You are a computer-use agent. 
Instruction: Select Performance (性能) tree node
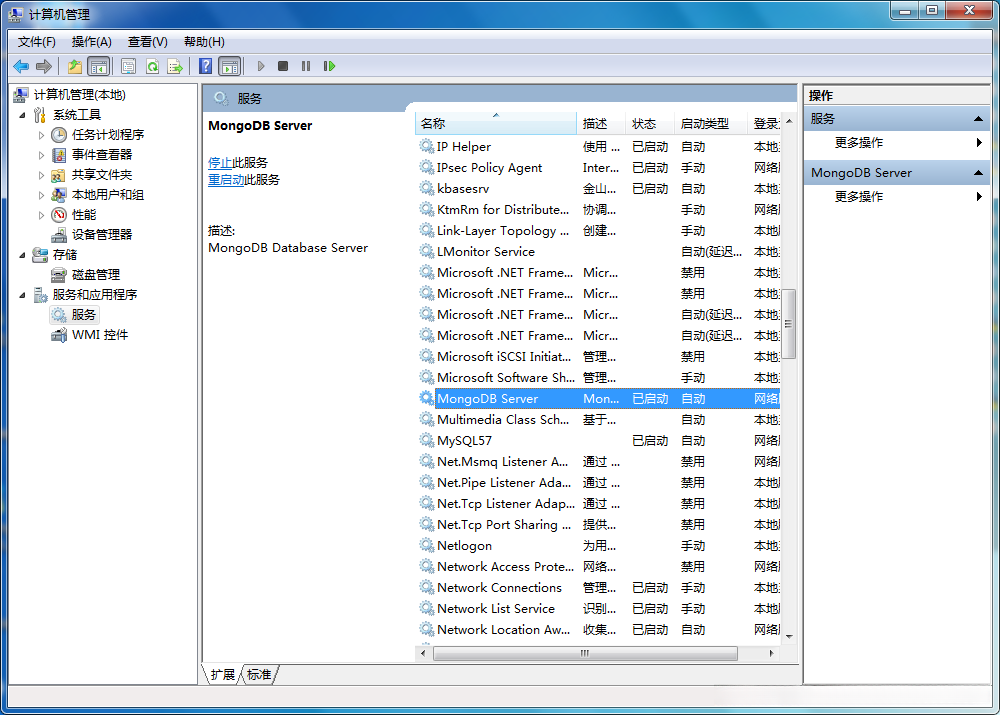click(84, 214)
